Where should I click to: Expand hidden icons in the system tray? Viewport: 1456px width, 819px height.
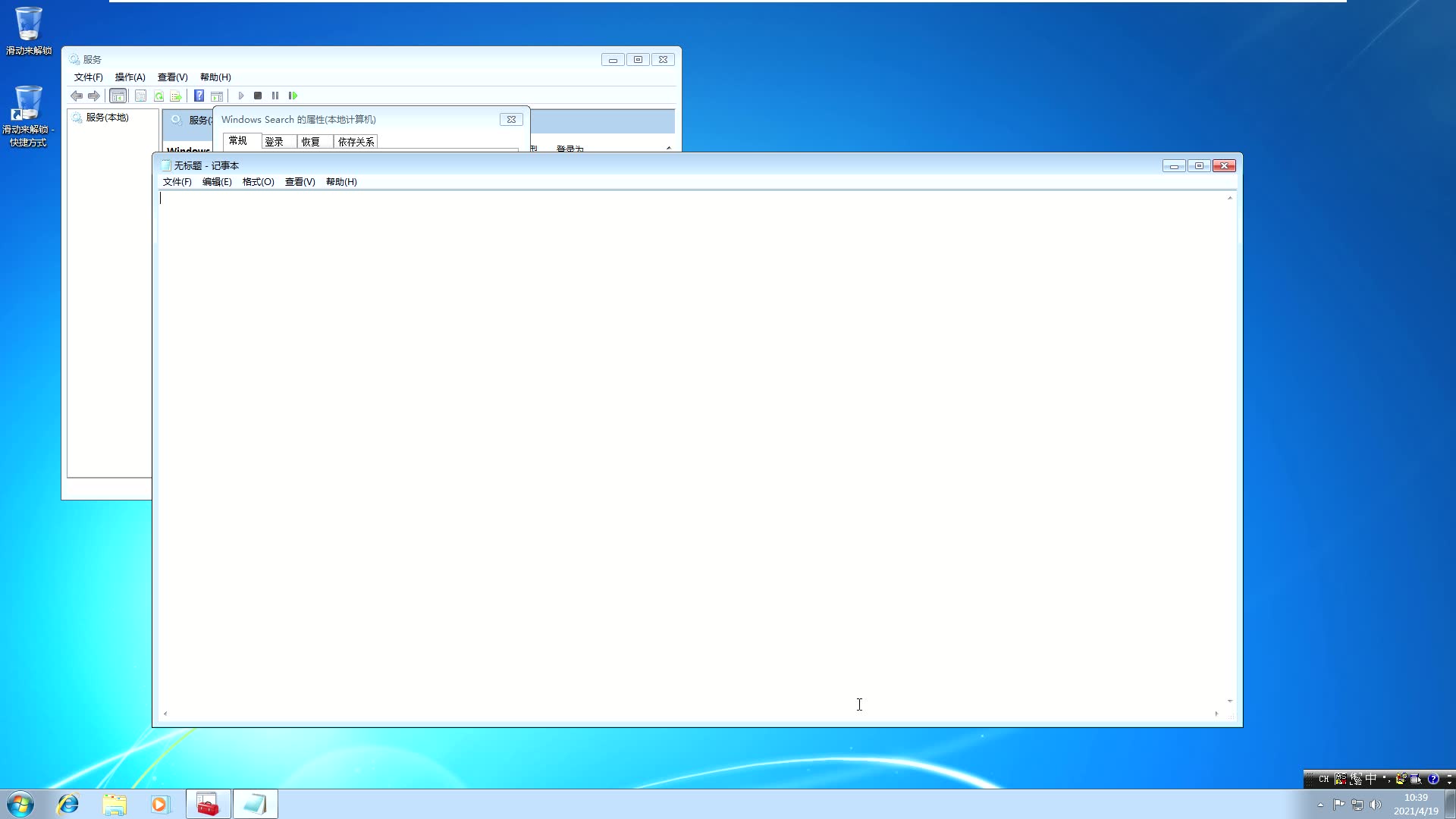(x=1320, y=805)
